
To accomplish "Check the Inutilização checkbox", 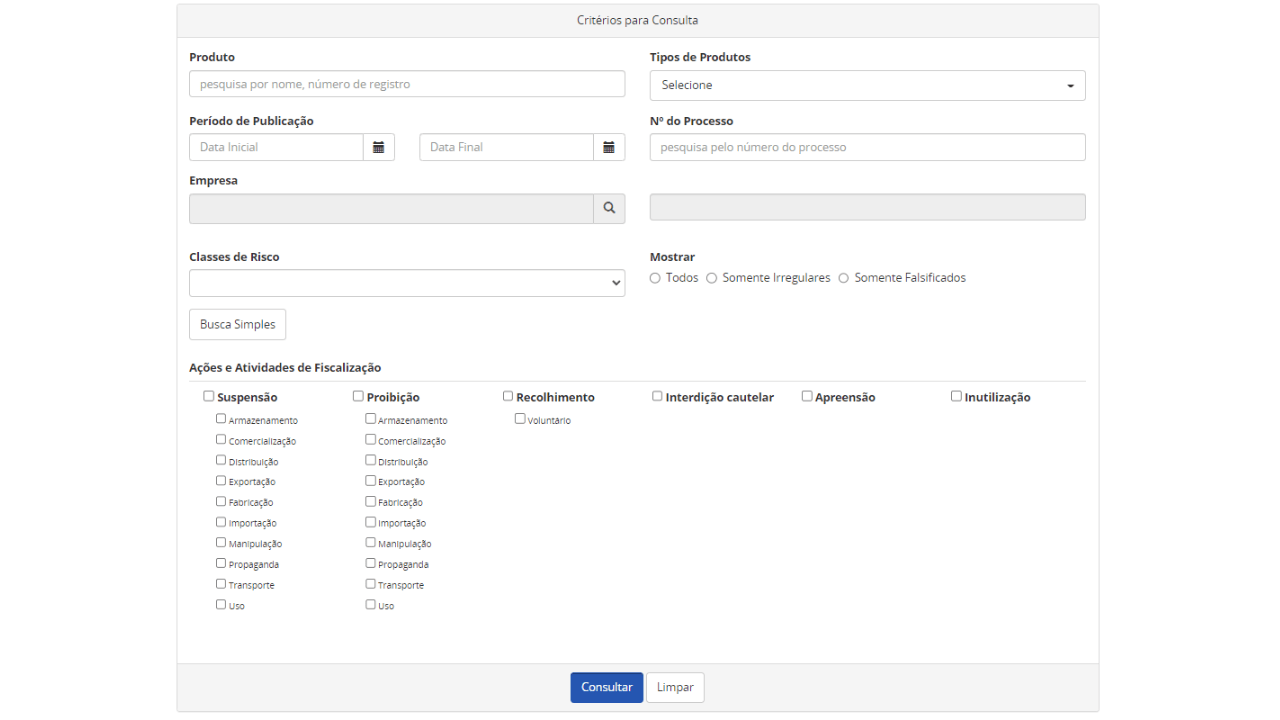I will pyautogui.click(x=956, y=396).
